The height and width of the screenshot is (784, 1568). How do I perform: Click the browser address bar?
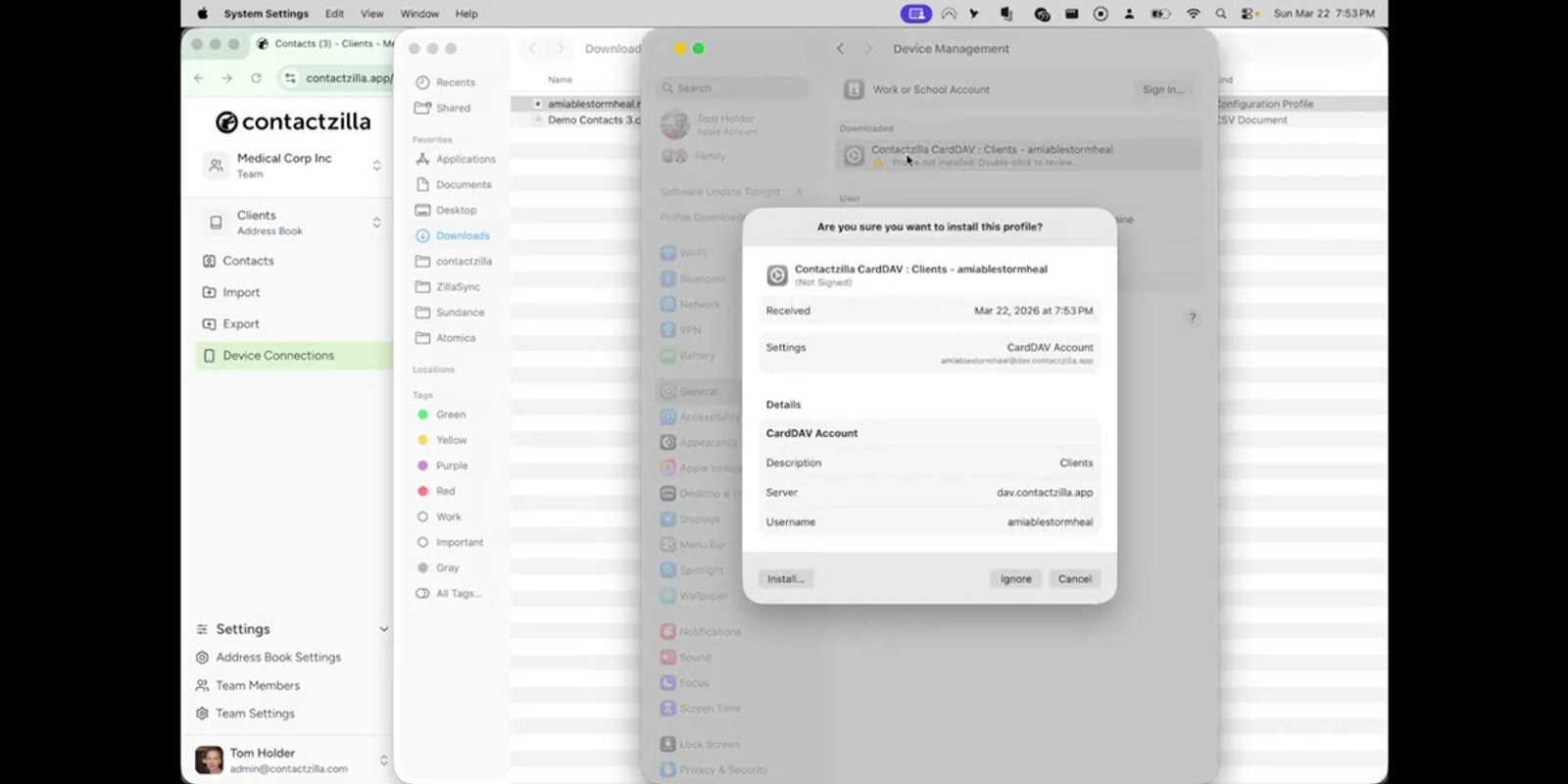338,78
